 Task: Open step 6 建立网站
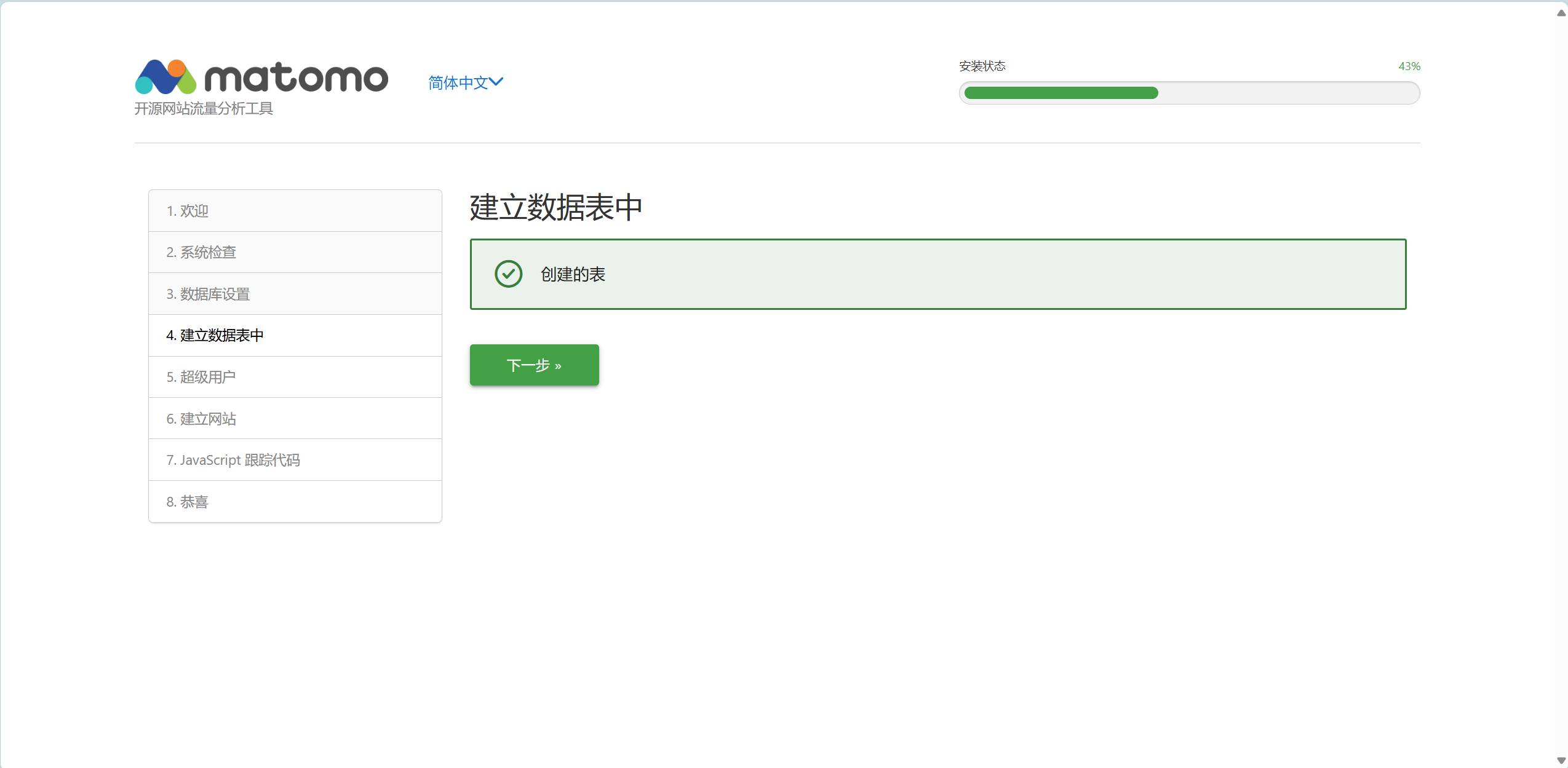tap(201, 419)
